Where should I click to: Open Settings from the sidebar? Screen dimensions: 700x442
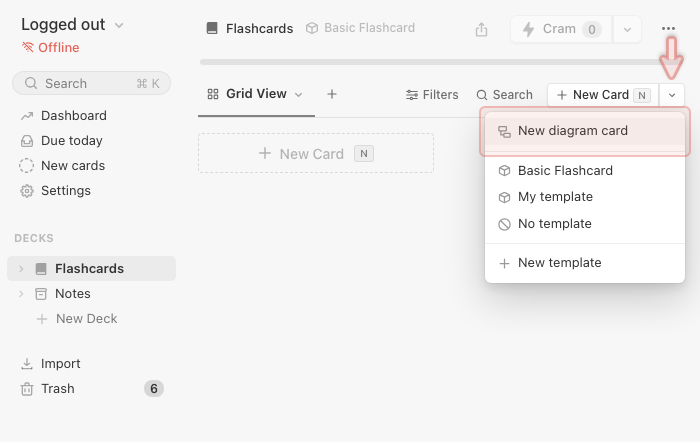click(x=65, y=191)
